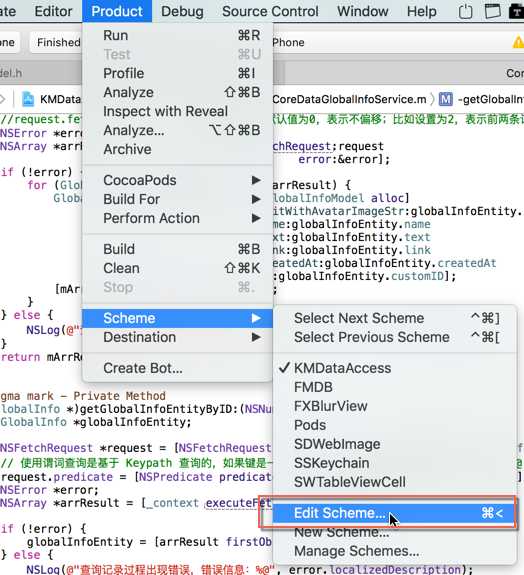Screen dimensions: 524x575
Task: Select the SDWebImage scheme
Action: 394,444
